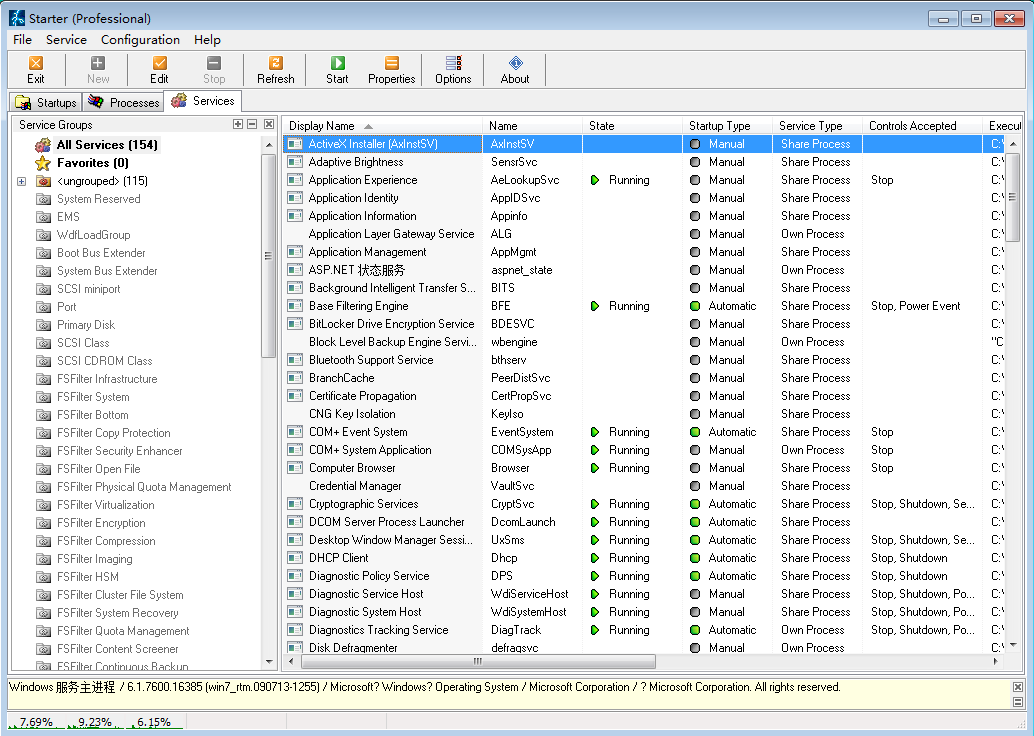Screen dimensions: 1034x736
Task: Click the About toolbar icon
Action: coord(515,69)
